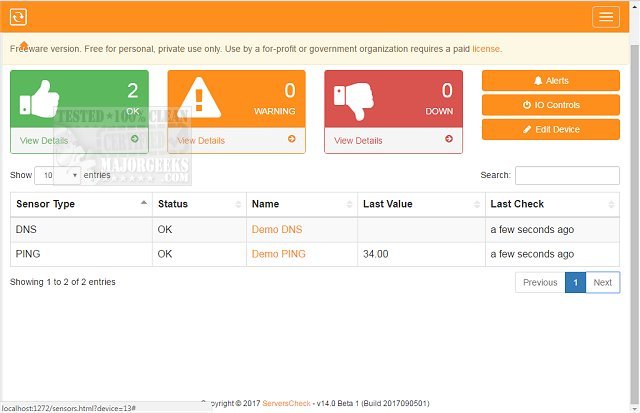This screenshot has height=413, width=640.
Task: Click the PING sensor type cell
Action: (x=81, y=254)
